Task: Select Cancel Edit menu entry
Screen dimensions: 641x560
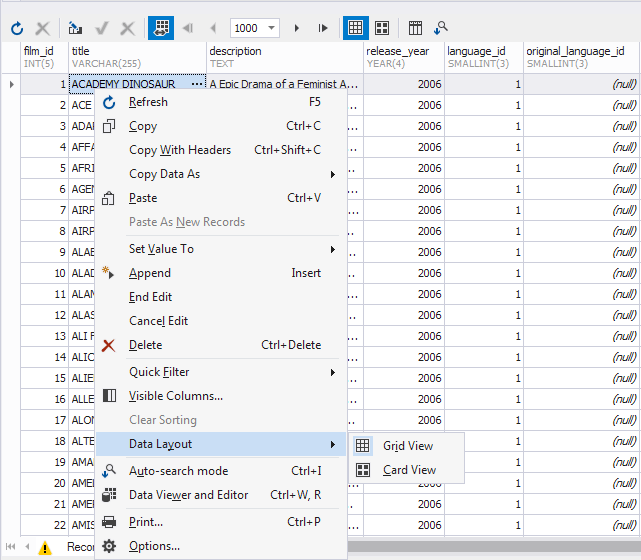Action: click(x=221, y=321)
